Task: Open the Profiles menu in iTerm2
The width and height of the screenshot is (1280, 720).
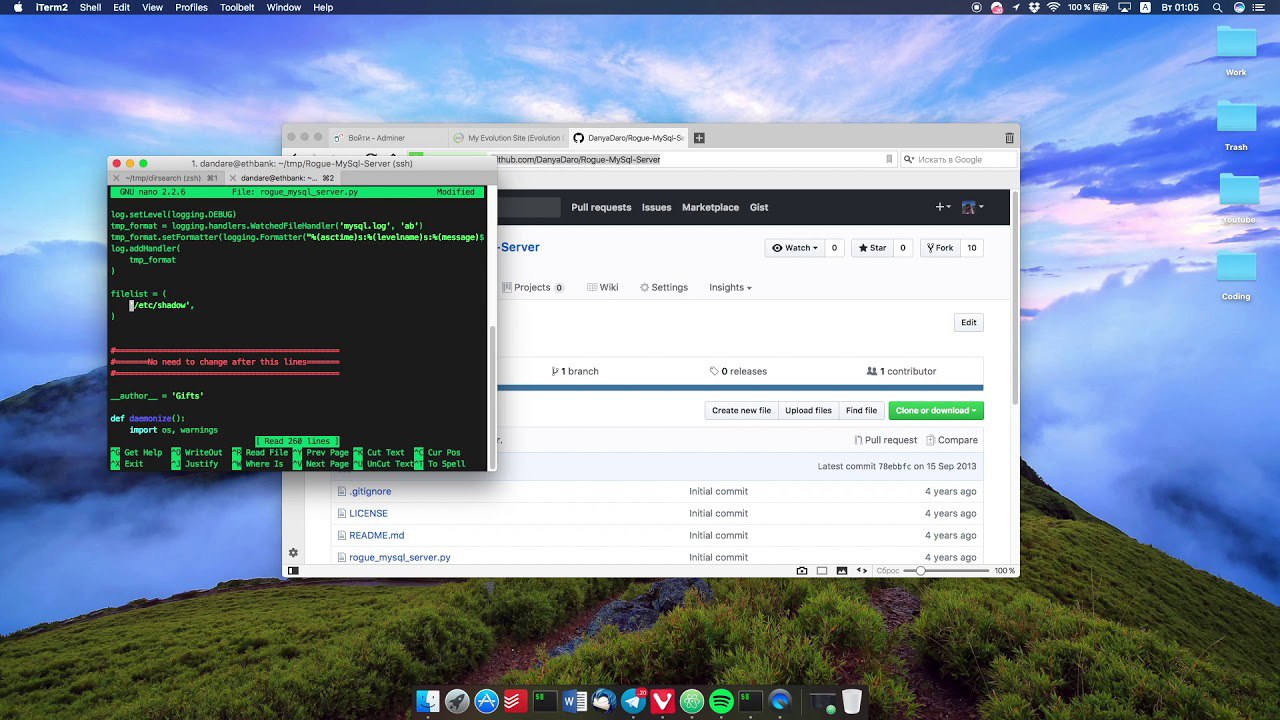Action: coord(191,7)
